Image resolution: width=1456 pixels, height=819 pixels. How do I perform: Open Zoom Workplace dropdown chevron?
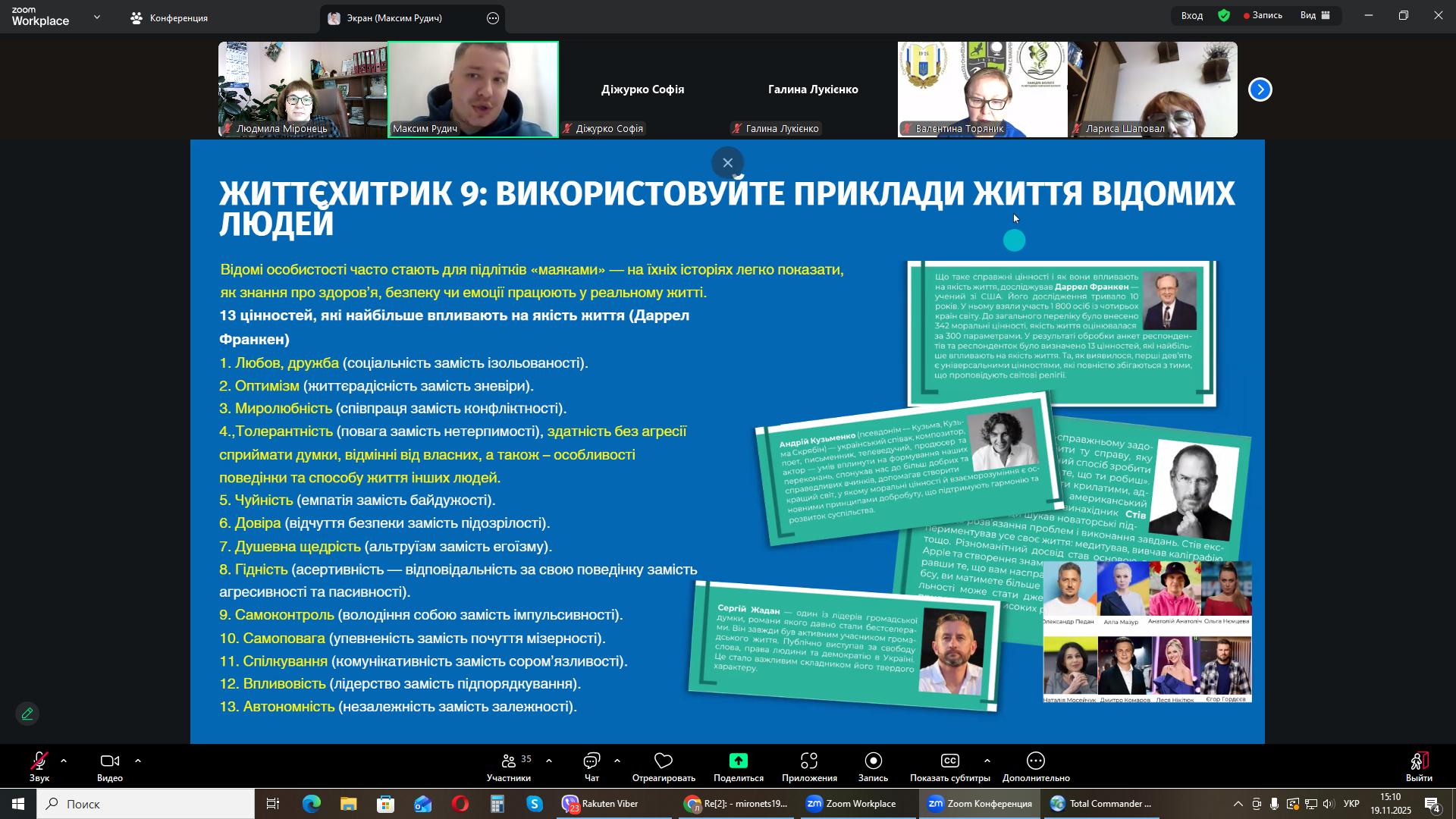pos(97,17)
